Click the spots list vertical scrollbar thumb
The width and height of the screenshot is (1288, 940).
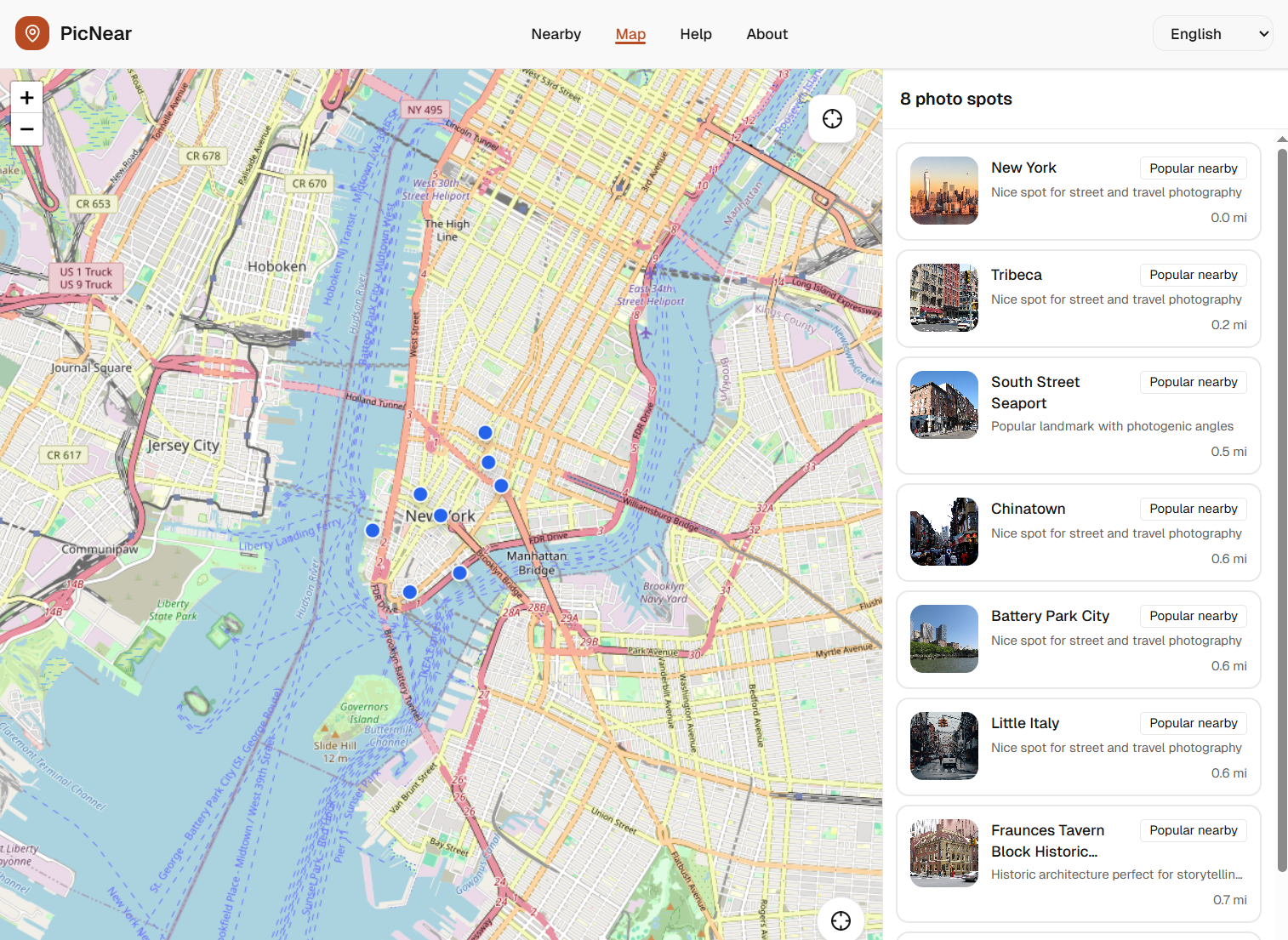point(1282,510)
